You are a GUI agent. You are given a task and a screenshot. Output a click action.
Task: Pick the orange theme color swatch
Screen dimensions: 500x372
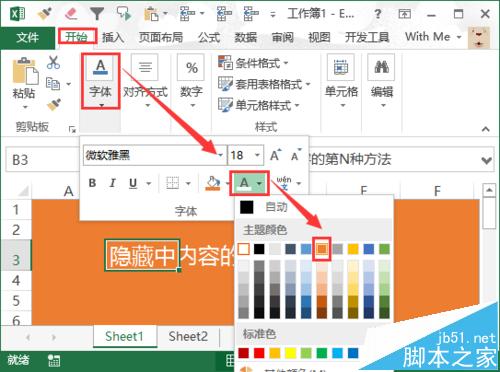click(x=322, y=249)
